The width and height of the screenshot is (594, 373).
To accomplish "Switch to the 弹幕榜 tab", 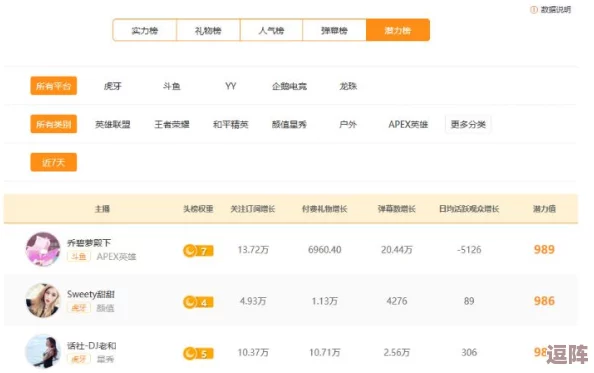I will click(334, 30).
